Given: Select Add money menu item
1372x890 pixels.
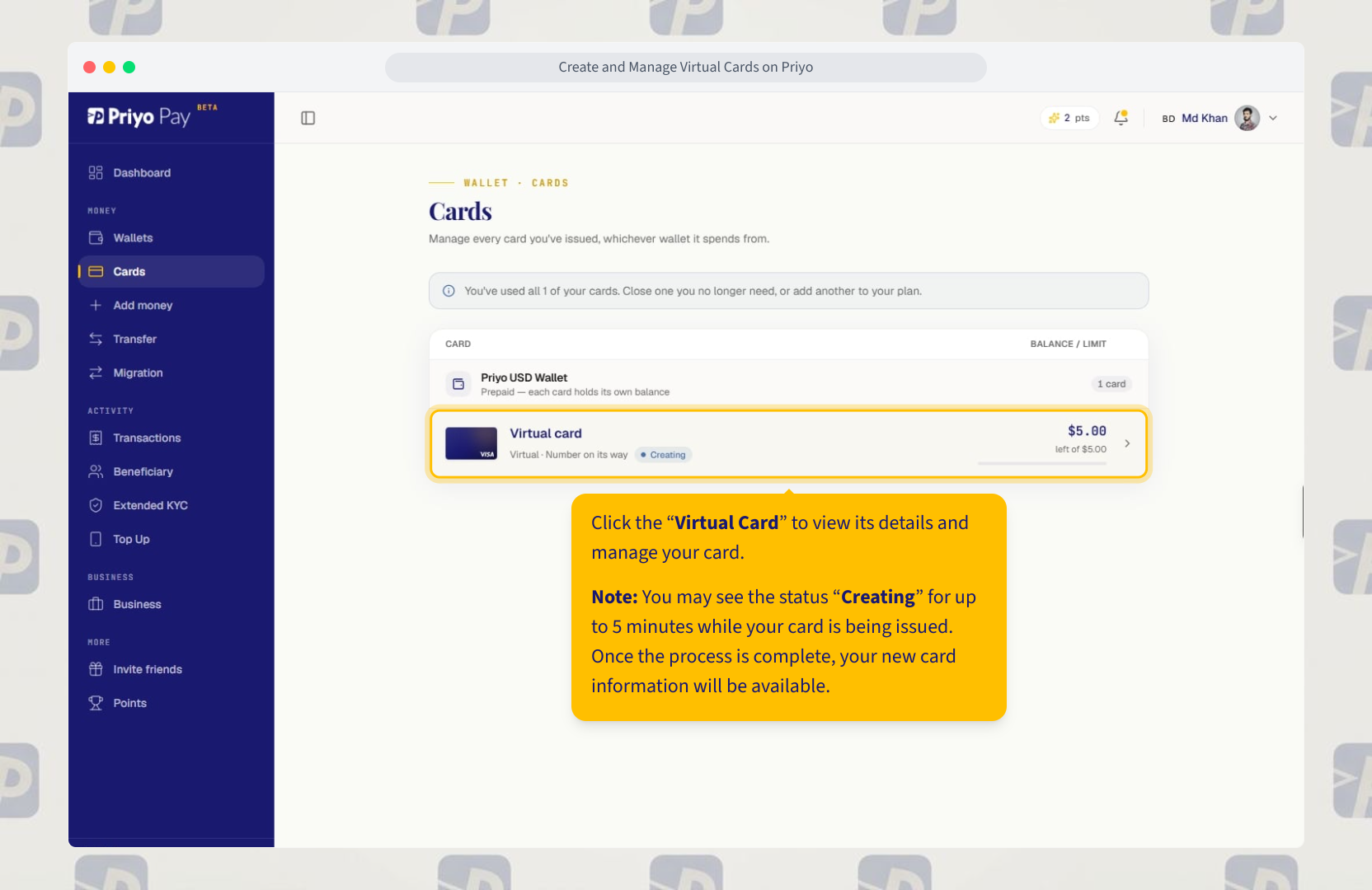Looking at the screenshot, I should pyautogui.click(x=171, y=305).
